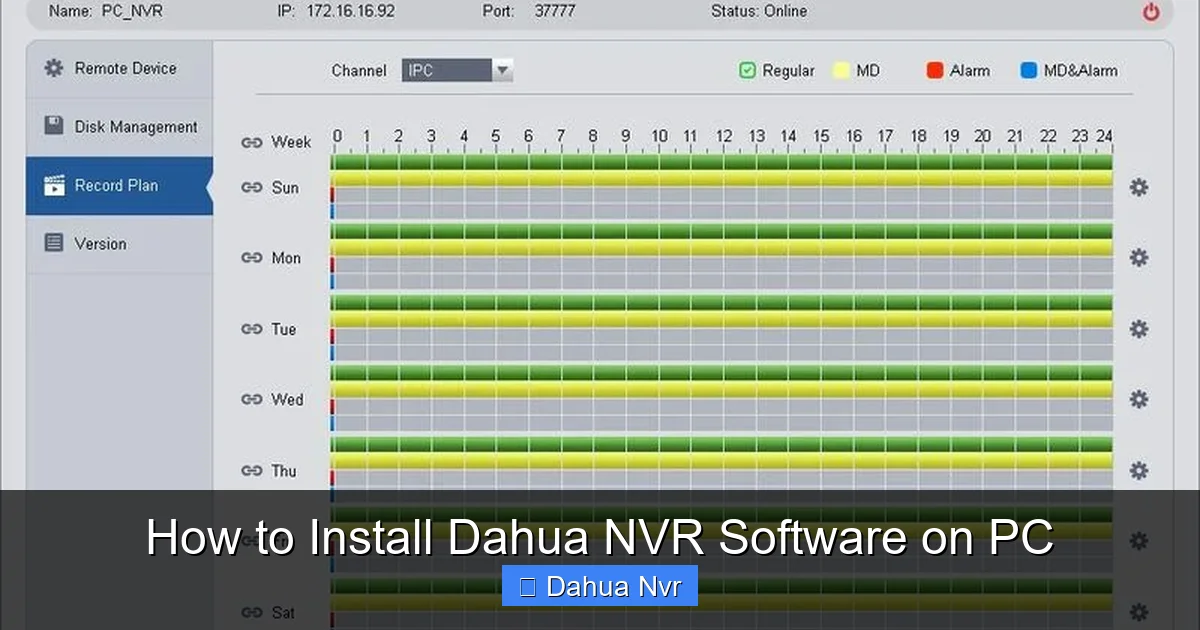Open Sunday's record plan settings gear
Screen dimensions: 1200x630
1138,187
